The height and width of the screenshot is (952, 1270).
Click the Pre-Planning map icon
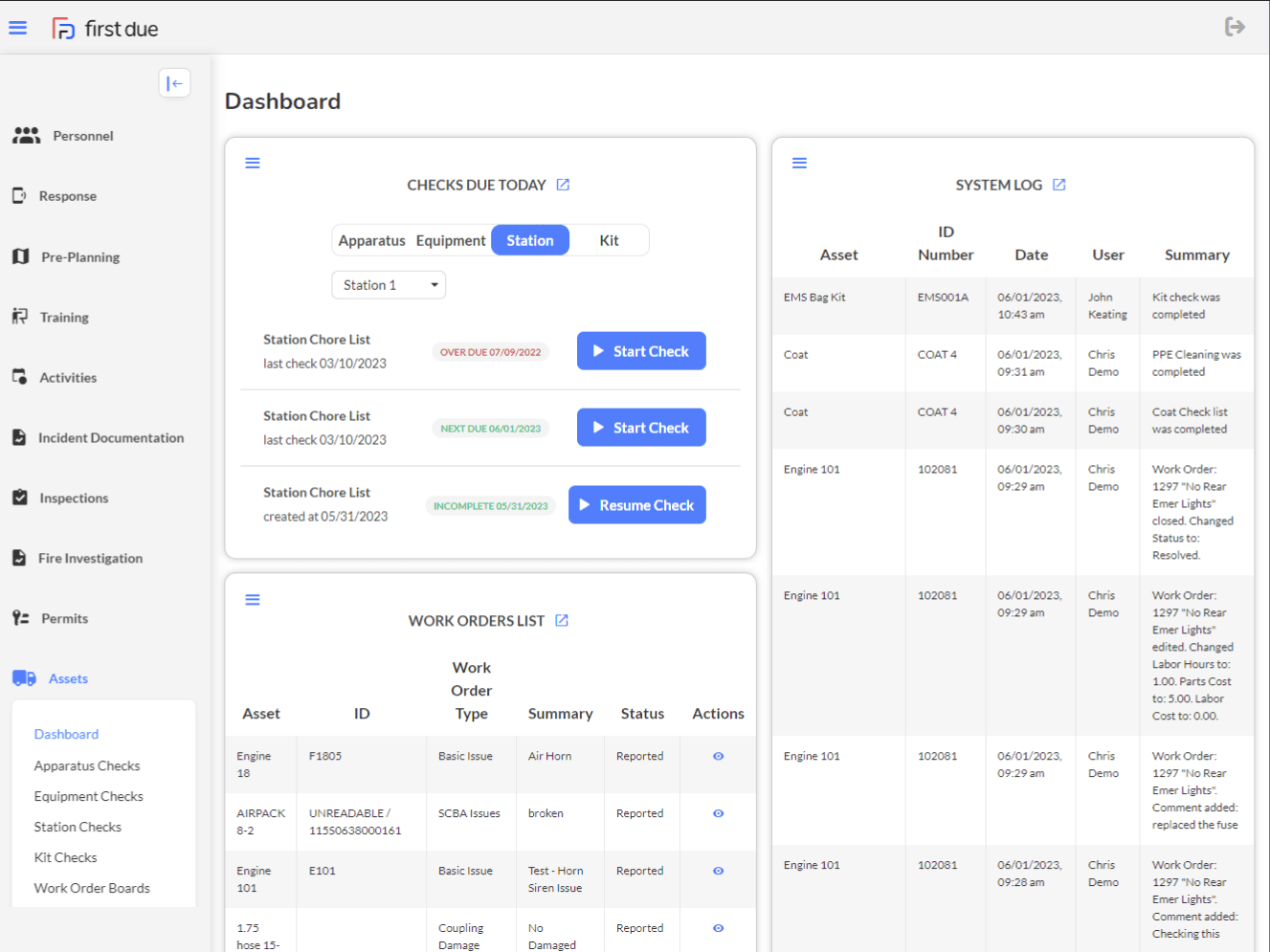click(21, 256)
